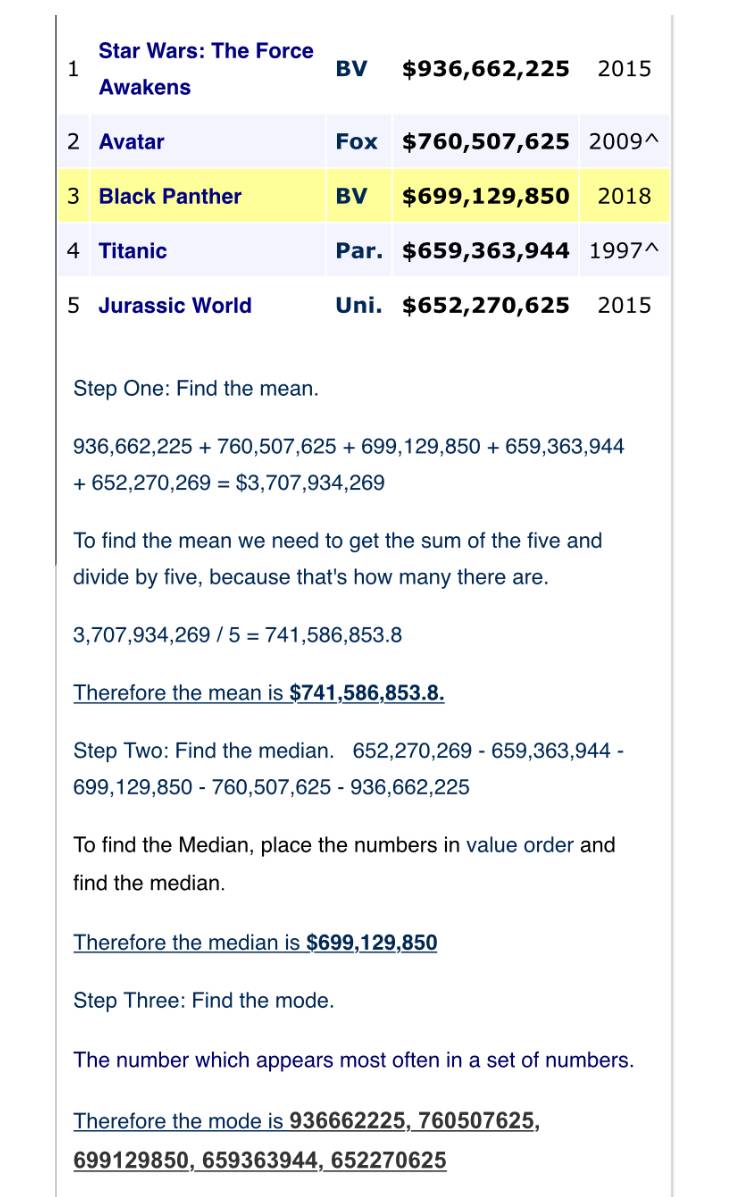Click the BV studio link for Black Panther
750x1197 pixels.
(351, 196)
